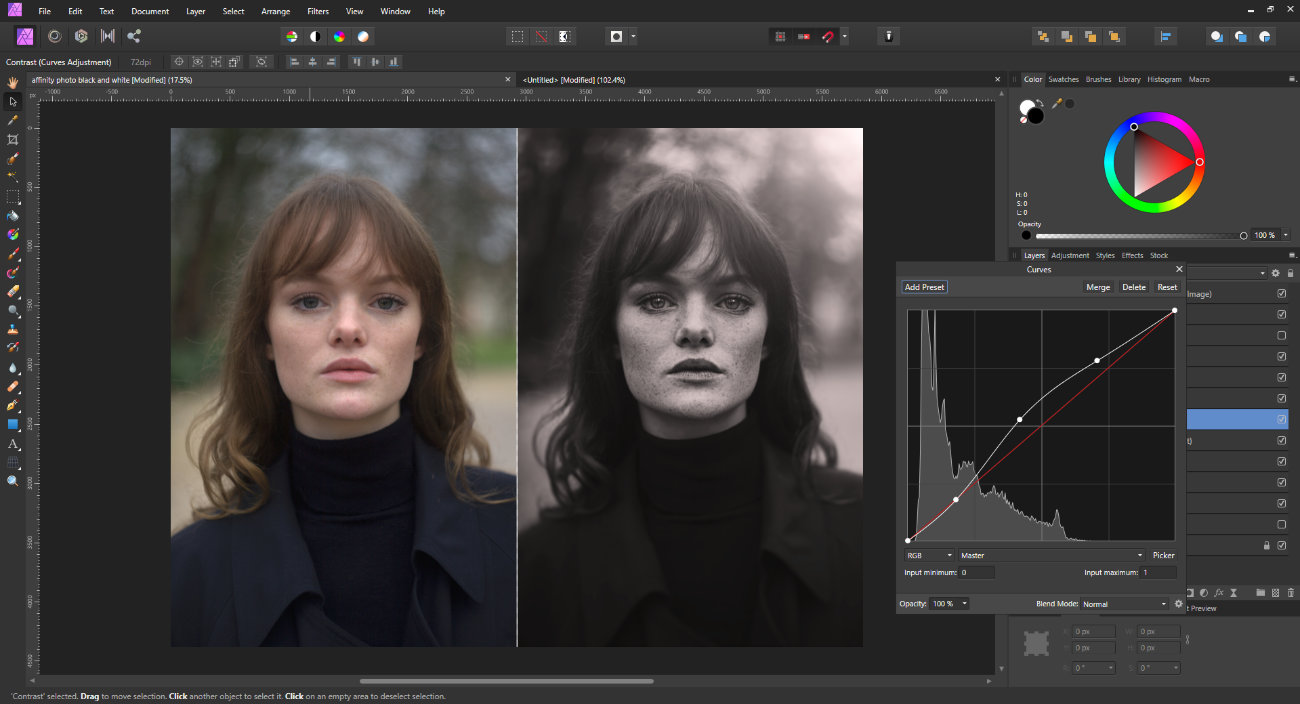Switch to the Liquify Persona
This screenshot has height=704, width=1300.
tap(54, 36)
